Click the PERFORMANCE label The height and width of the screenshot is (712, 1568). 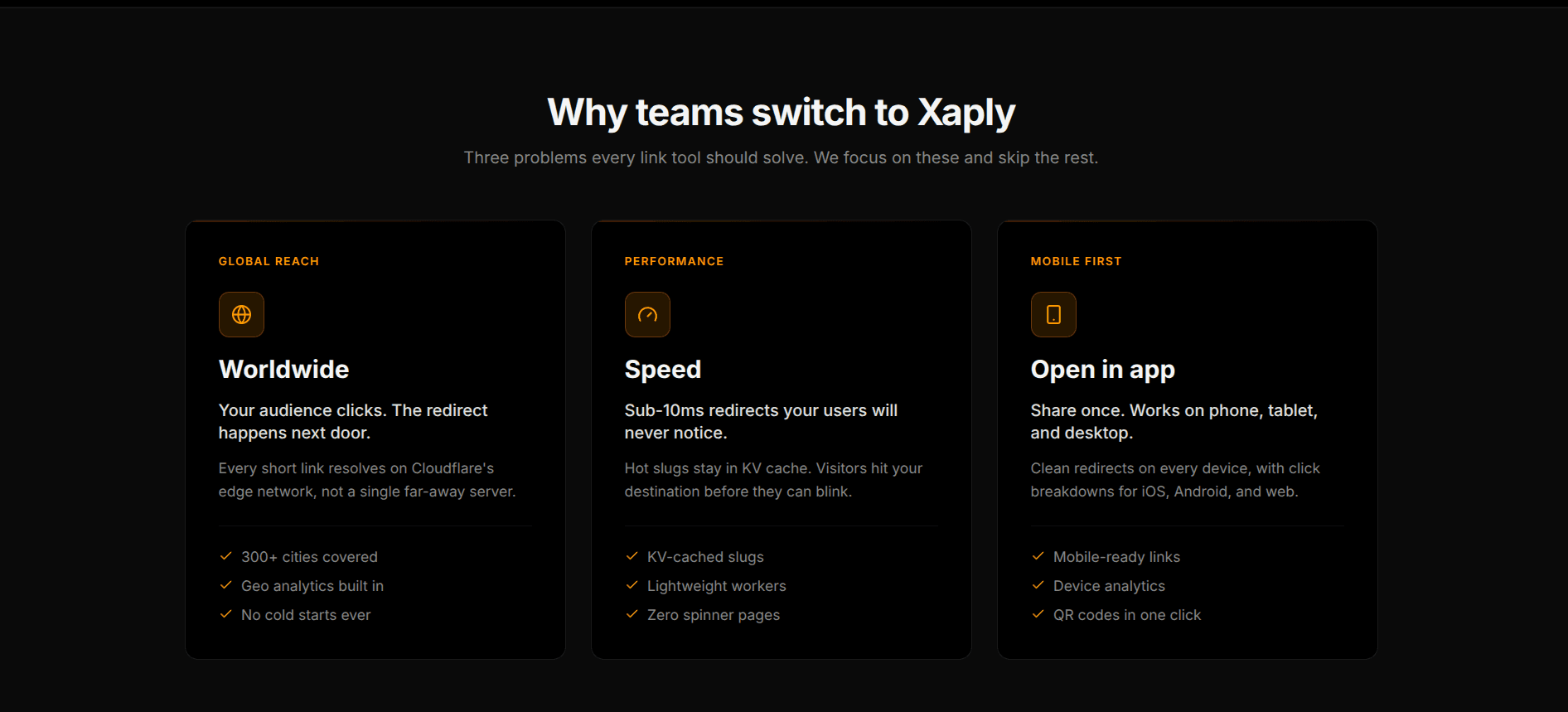674,261
